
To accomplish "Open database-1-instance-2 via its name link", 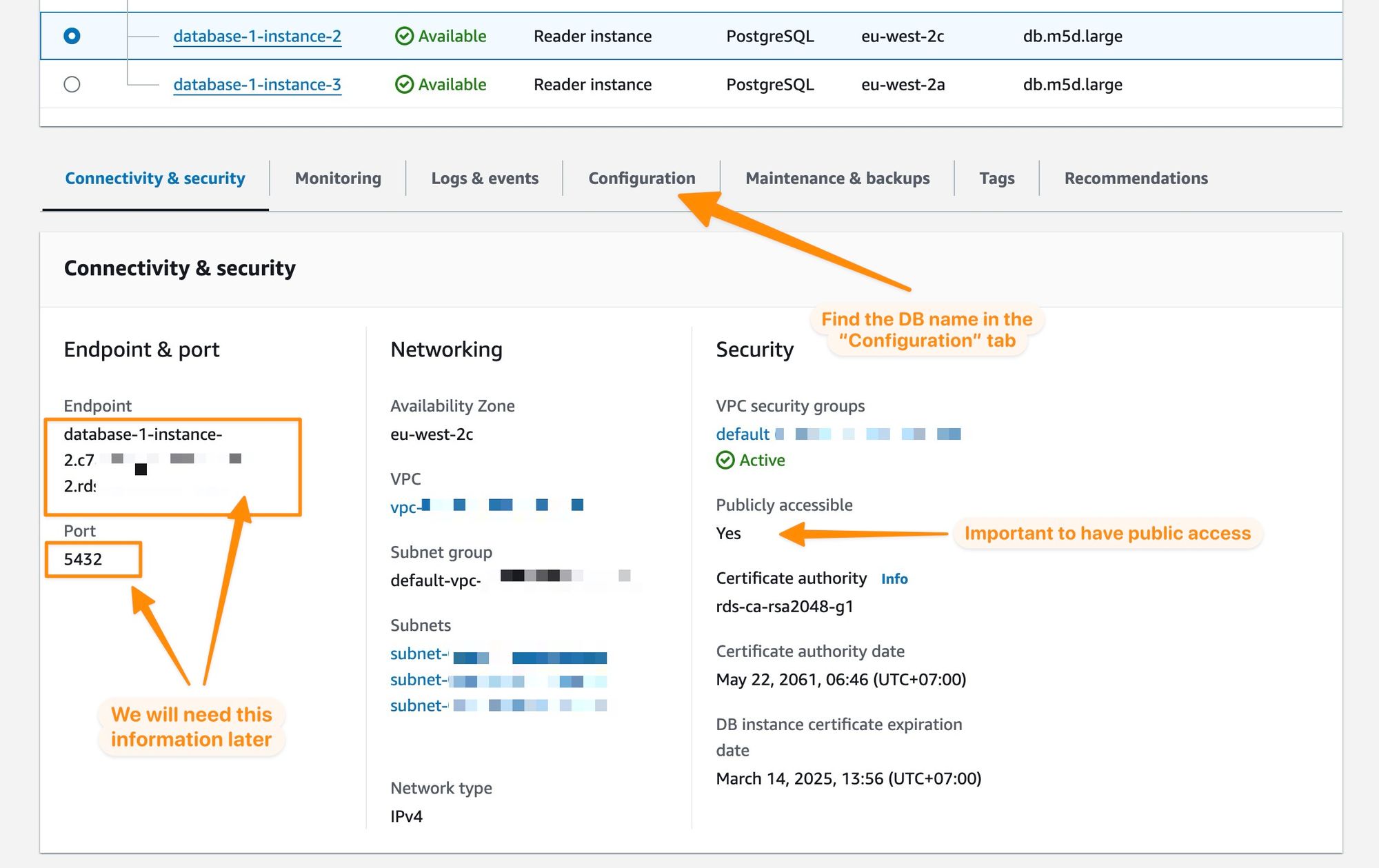I will pyautogui.click(x=256, y=36).
